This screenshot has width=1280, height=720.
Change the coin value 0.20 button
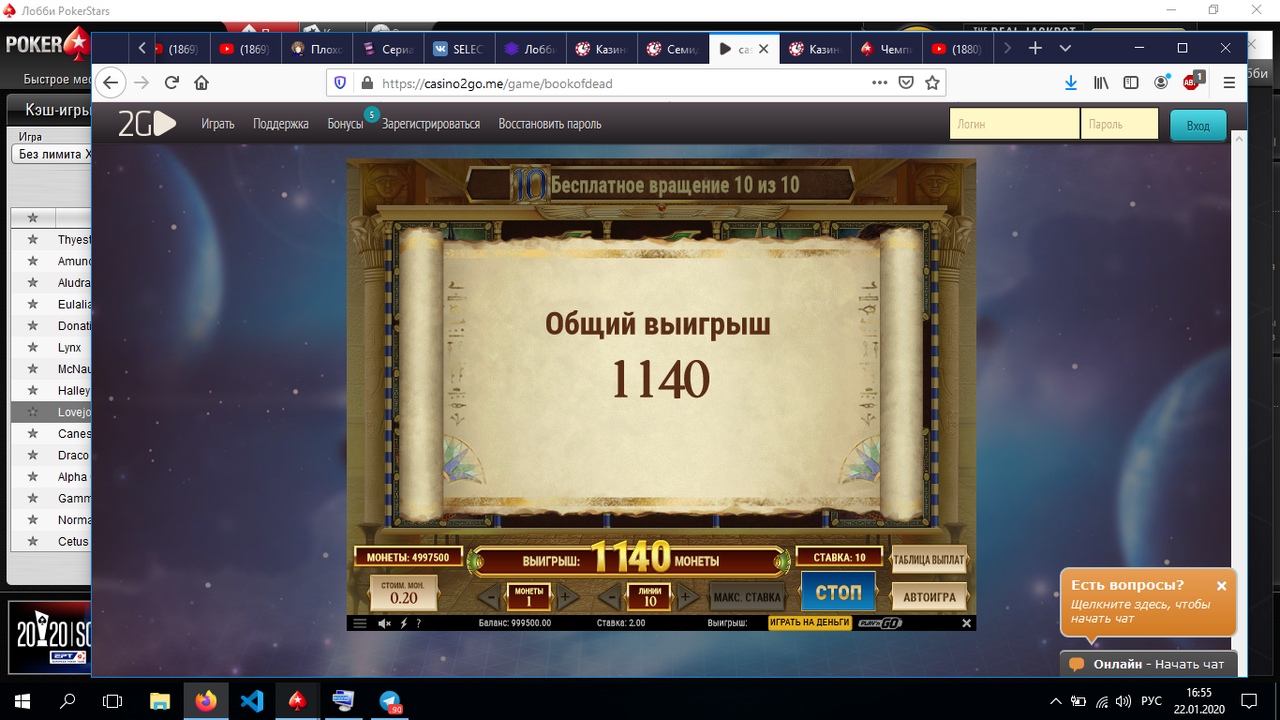pyautogui.click(x=404, y=594)
